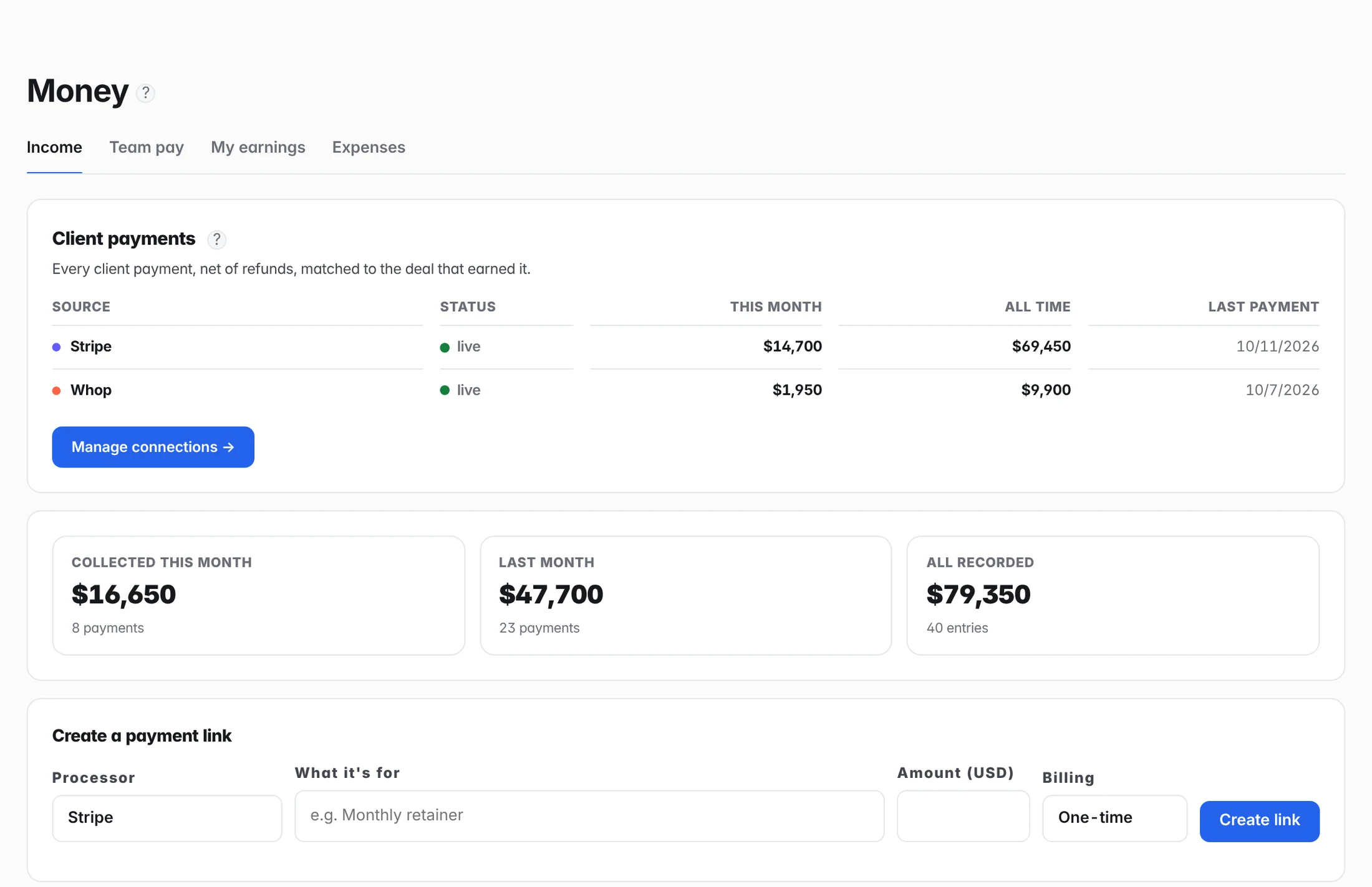This screenshot has width=1372, height=887.
Task: Click the purple Stripe source dot
Action: (x=57, y=347)
